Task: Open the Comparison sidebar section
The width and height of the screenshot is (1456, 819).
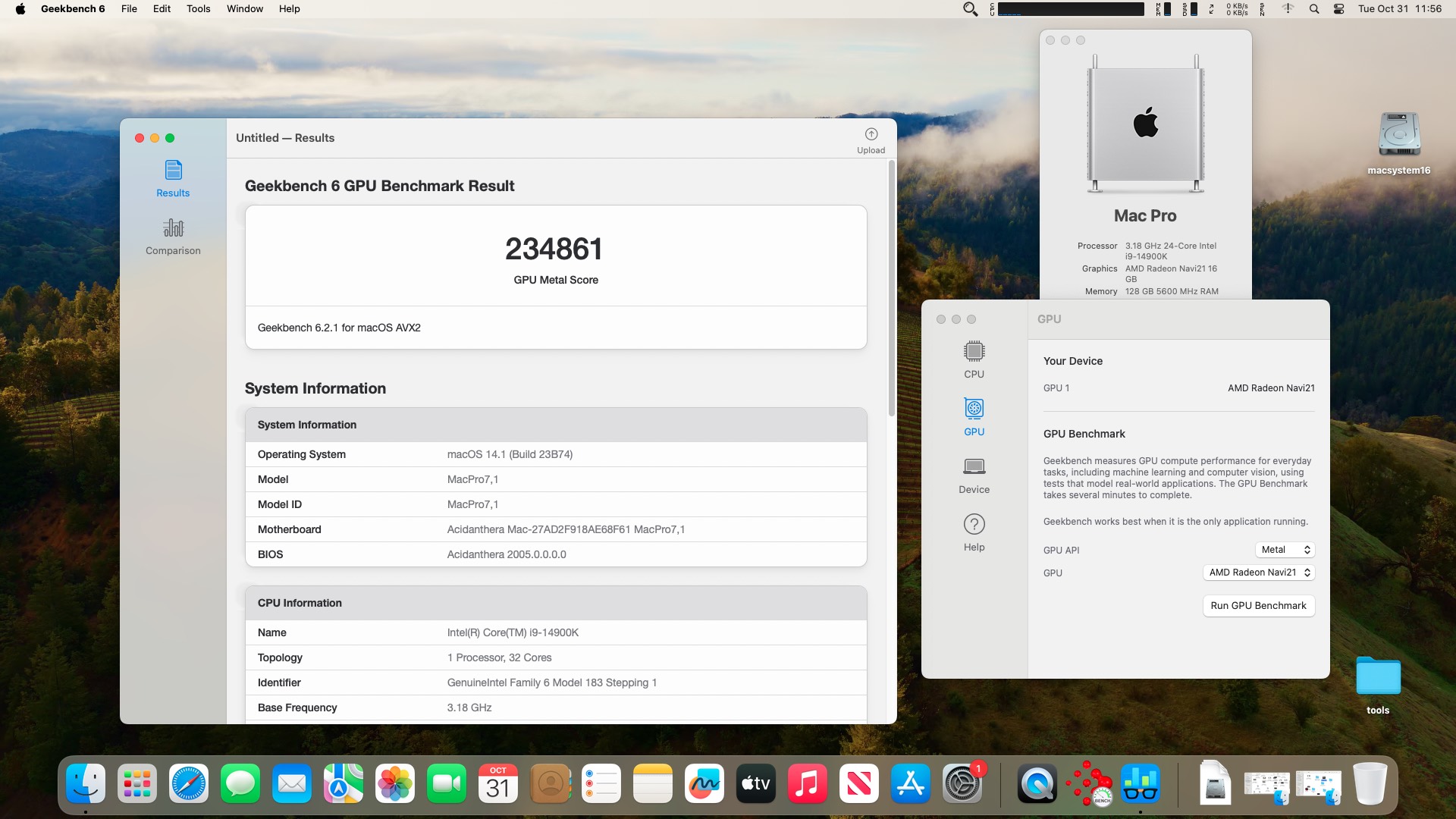Action: 173,237
